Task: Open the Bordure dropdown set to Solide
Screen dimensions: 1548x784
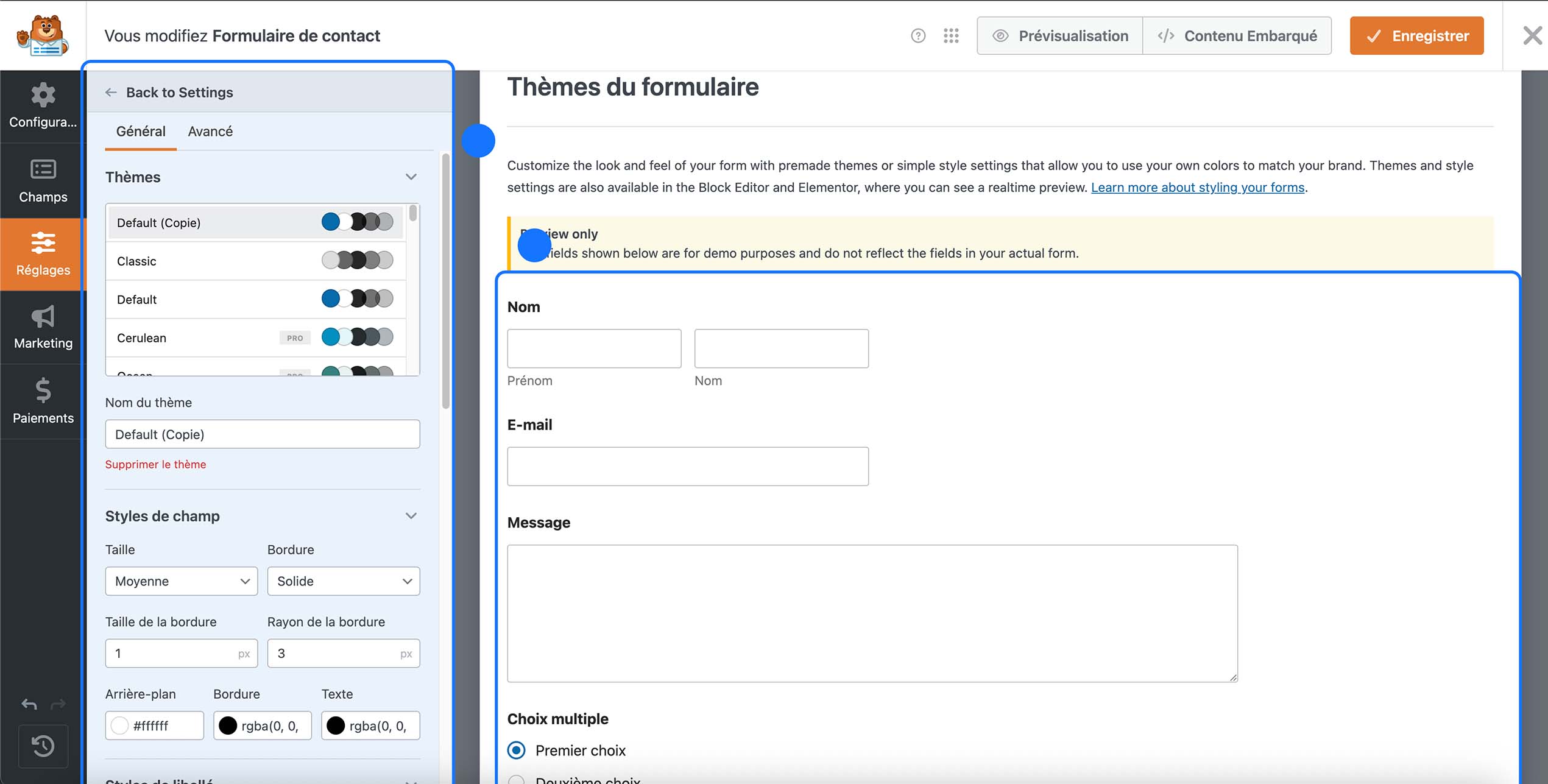Action: point(343,581)
